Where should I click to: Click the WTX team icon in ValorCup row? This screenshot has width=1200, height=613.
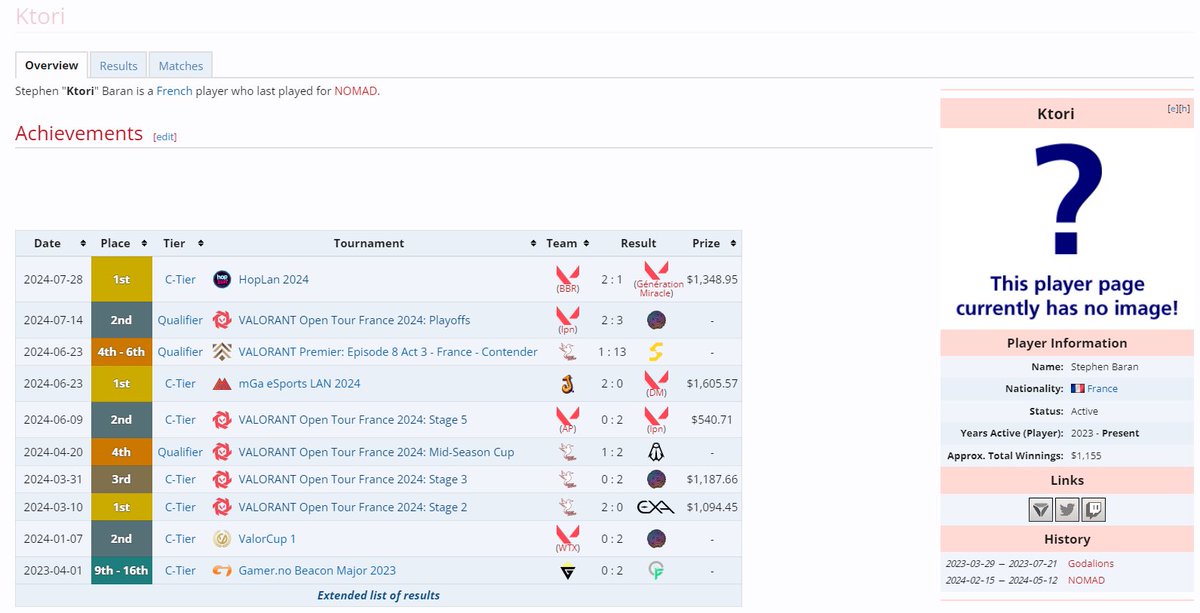(568, 533)
